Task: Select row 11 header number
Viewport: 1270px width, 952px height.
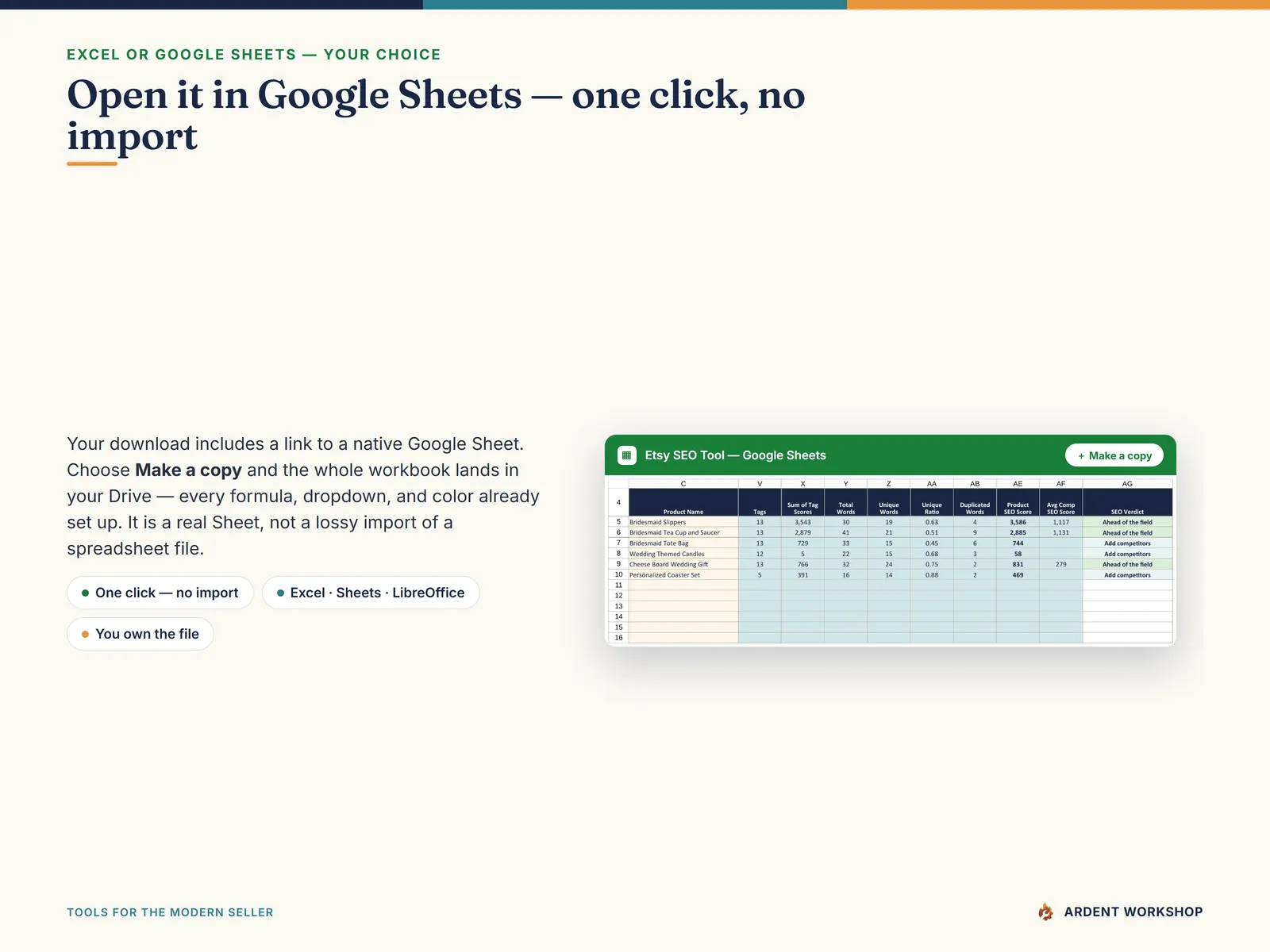Action: click(618, 585)
